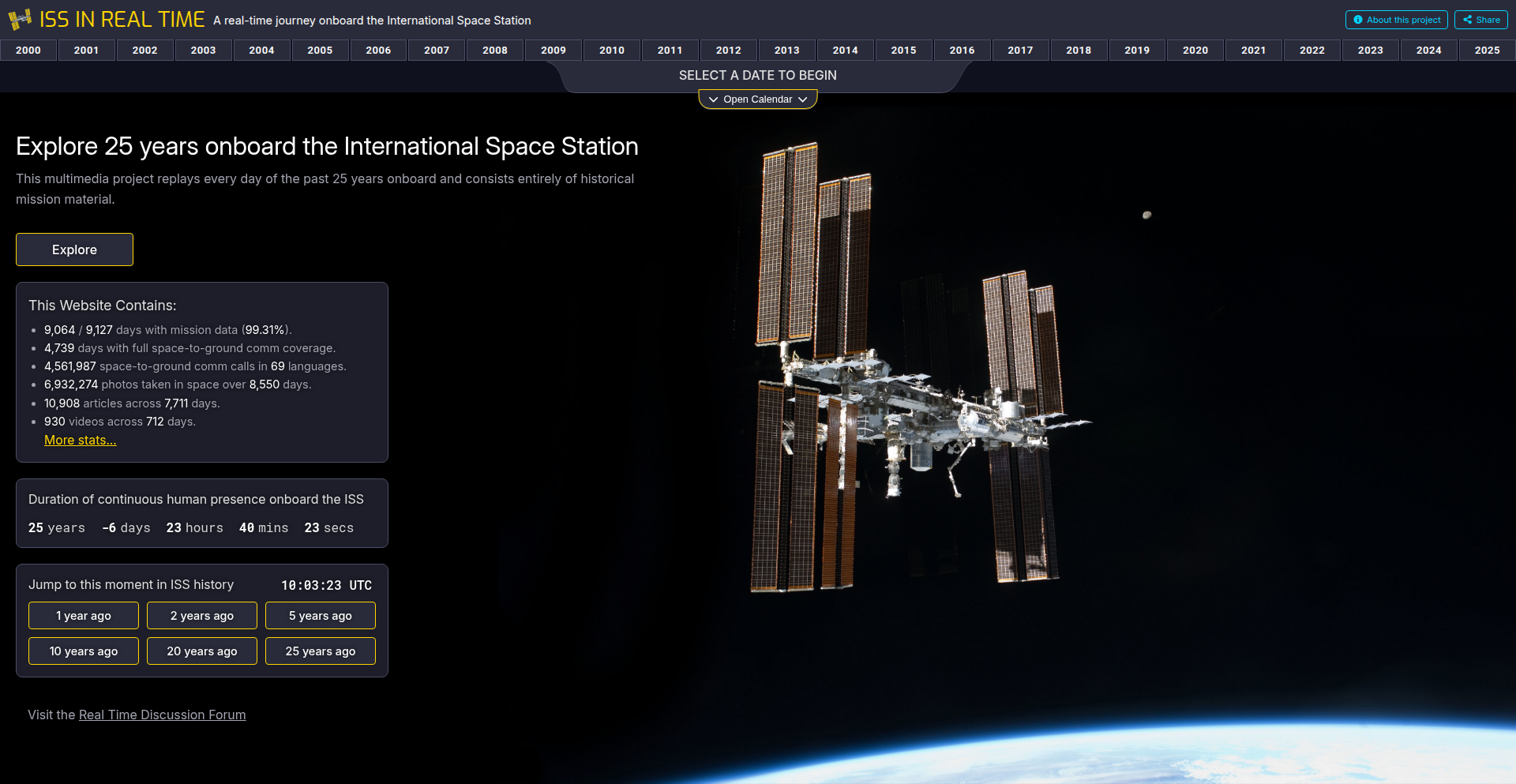Viewport: 1516px width, 784px height.
Task: Open the 2013 year tab
Action: click(x=787, y=50)
